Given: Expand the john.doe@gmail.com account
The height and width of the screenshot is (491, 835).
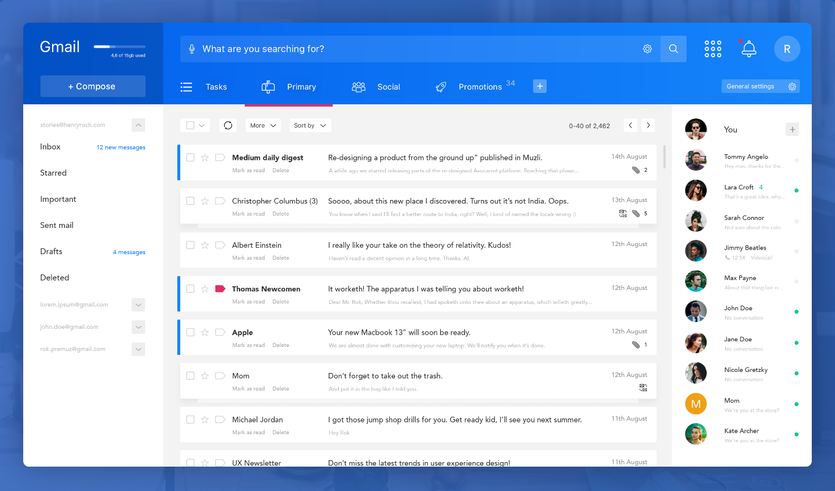Looking at the screenshot, I should tap(138, 327).
